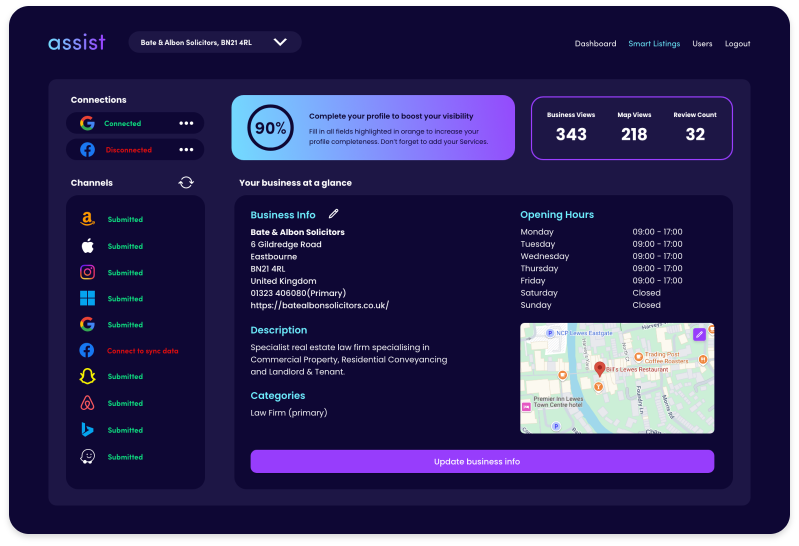
Task: Click the Business Views count 343
Action: tap(571, 134)
